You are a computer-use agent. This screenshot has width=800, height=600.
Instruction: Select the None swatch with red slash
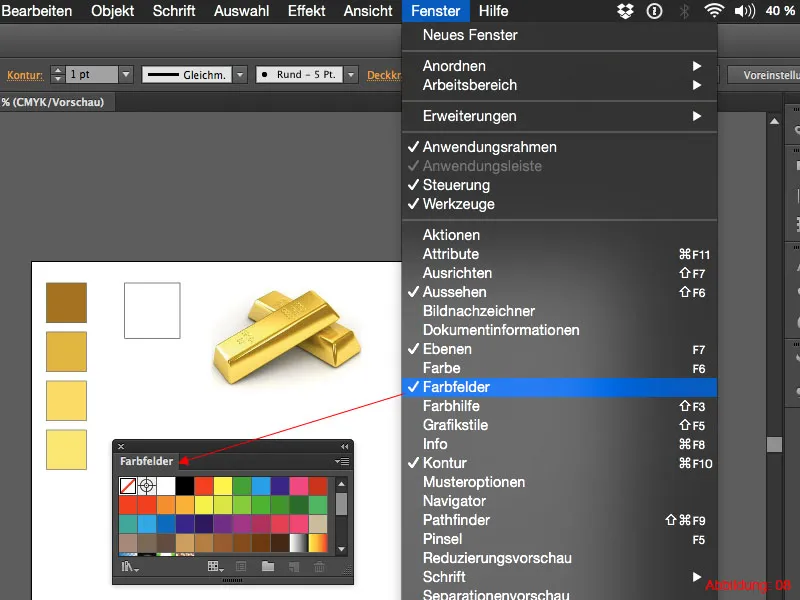[128, 486]
